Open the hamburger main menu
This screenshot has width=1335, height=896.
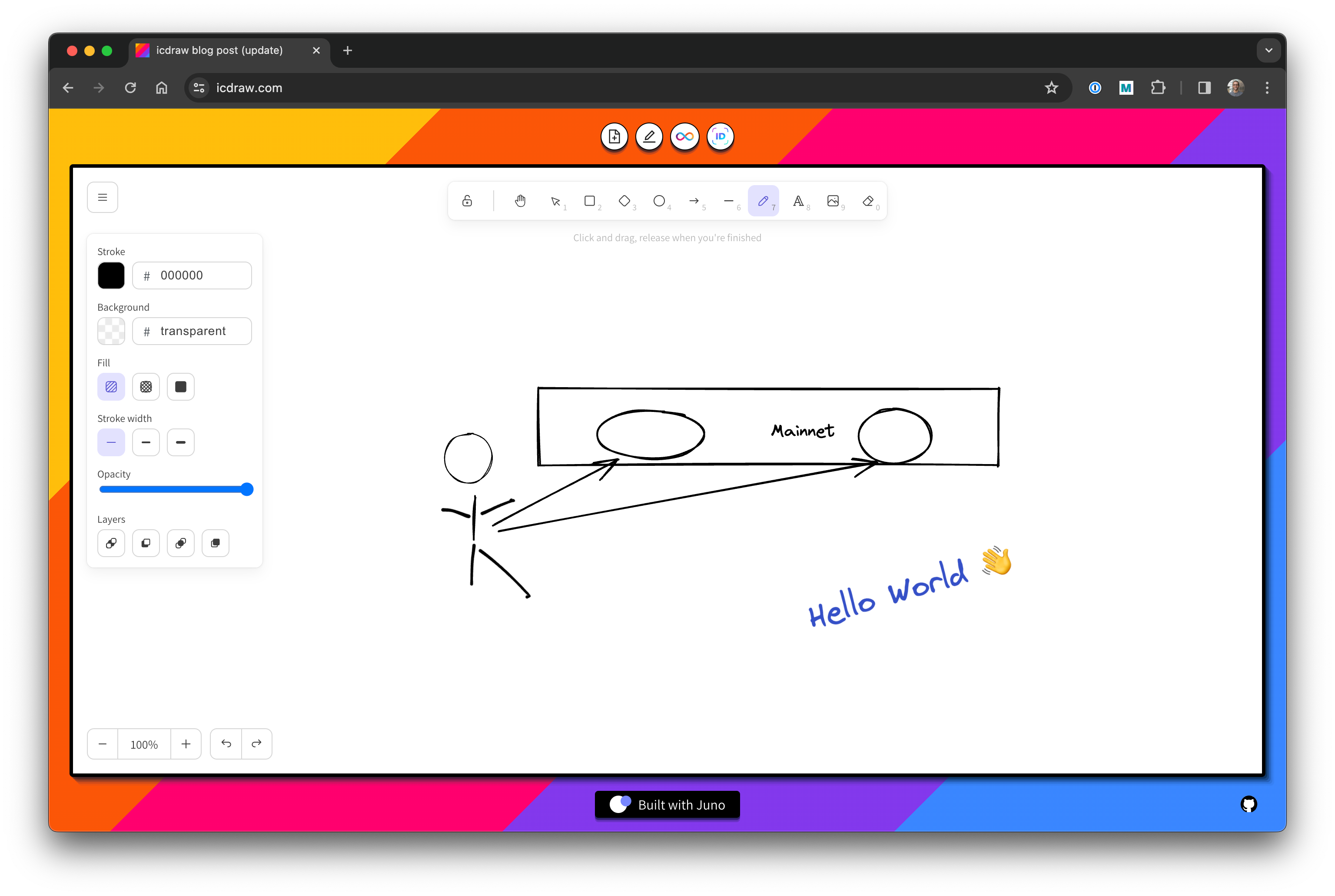pyautogui.click(x=102, y=198)
